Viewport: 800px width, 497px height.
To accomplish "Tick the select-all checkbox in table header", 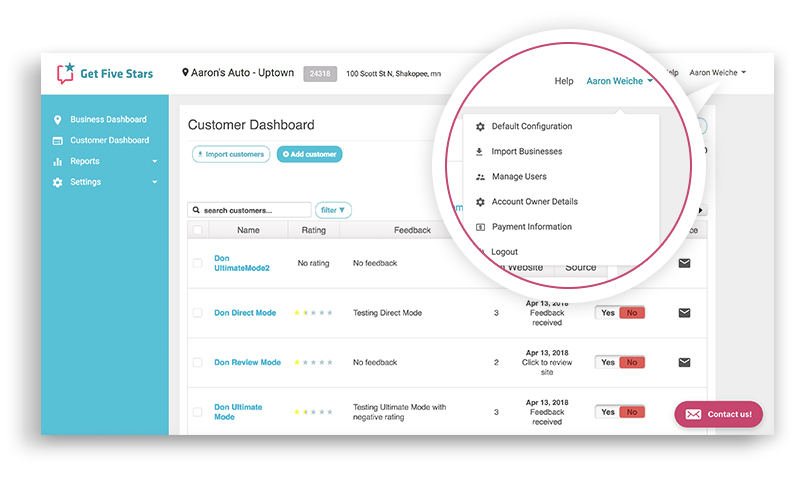I will click(x=197, y=230).
